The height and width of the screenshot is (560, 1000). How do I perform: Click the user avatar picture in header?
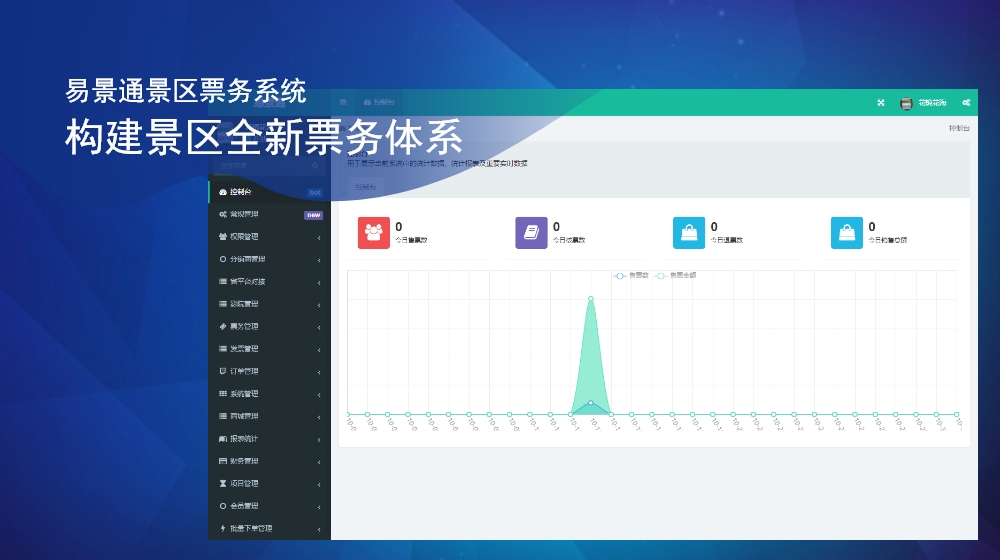906,103
